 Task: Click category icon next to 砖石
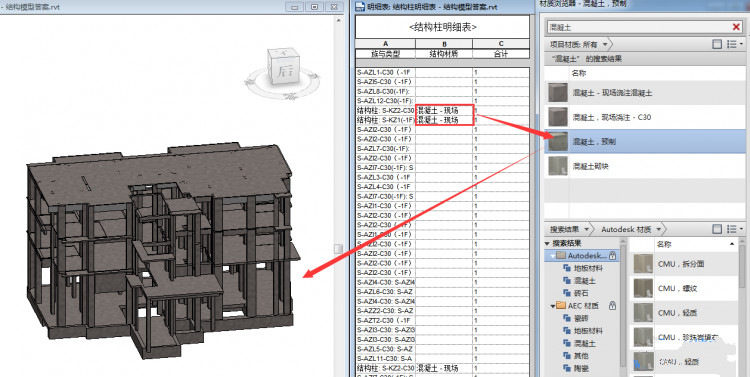coord(567,293)
